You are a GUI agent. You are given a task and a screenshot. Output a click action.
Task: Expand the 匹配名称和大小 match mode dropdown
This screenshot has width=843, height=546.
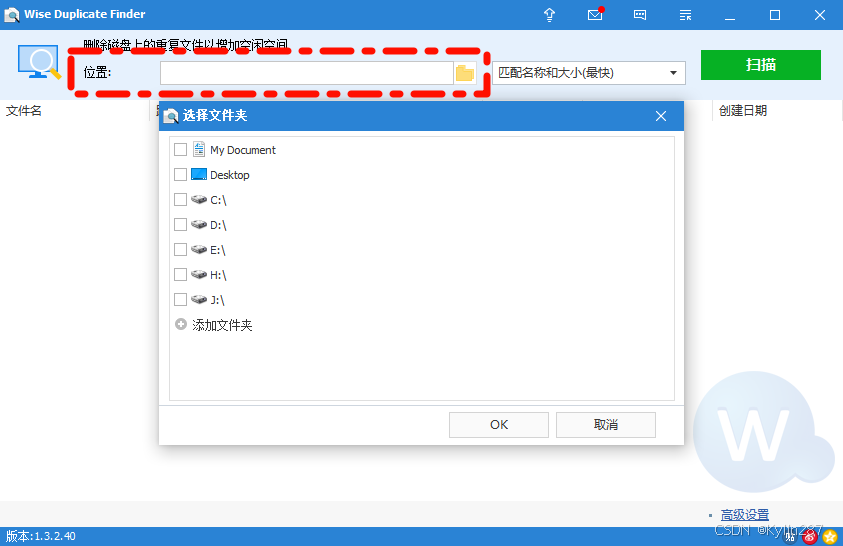589,73
